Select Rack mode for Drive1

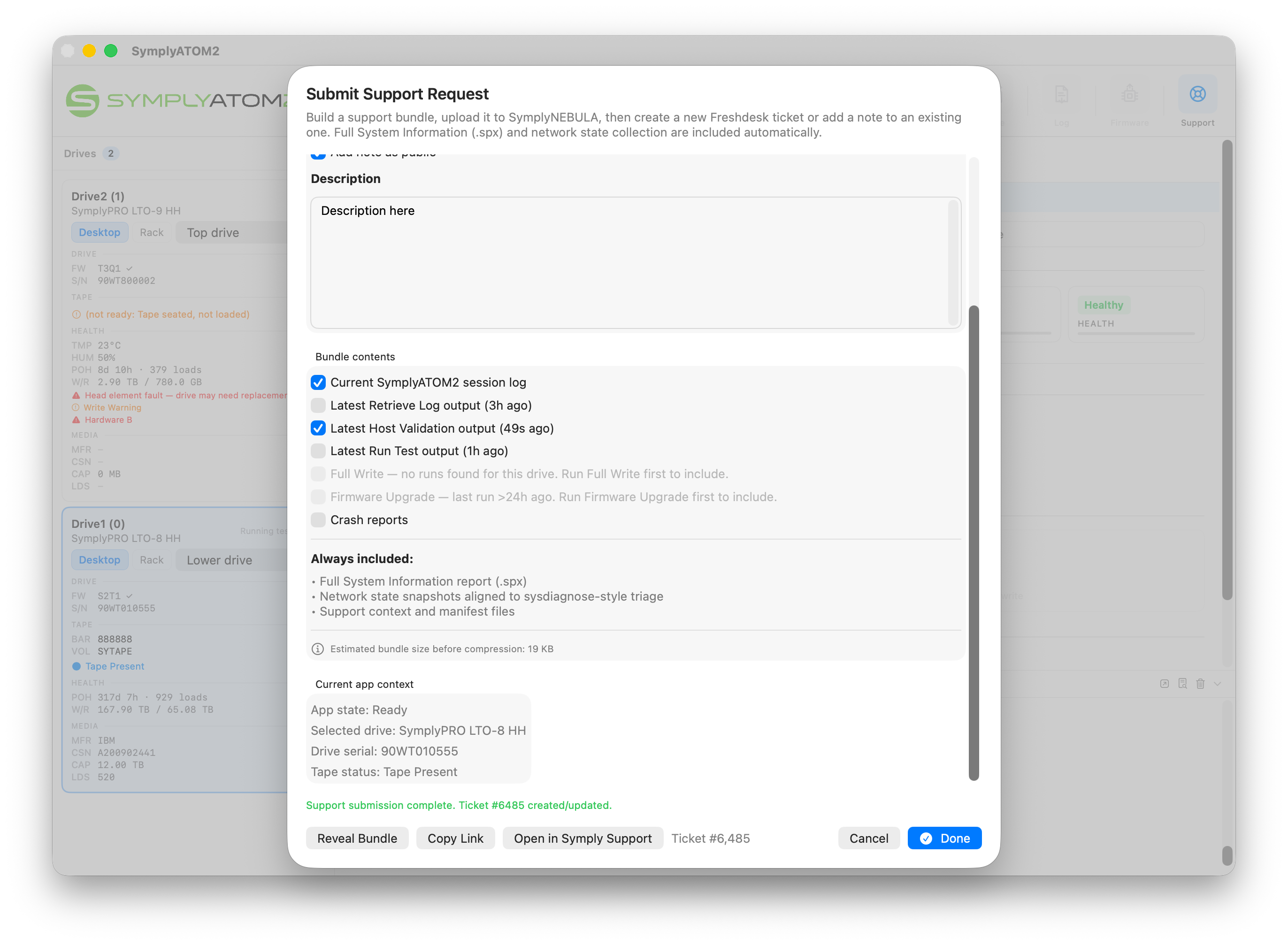click(x=152, y=559)
